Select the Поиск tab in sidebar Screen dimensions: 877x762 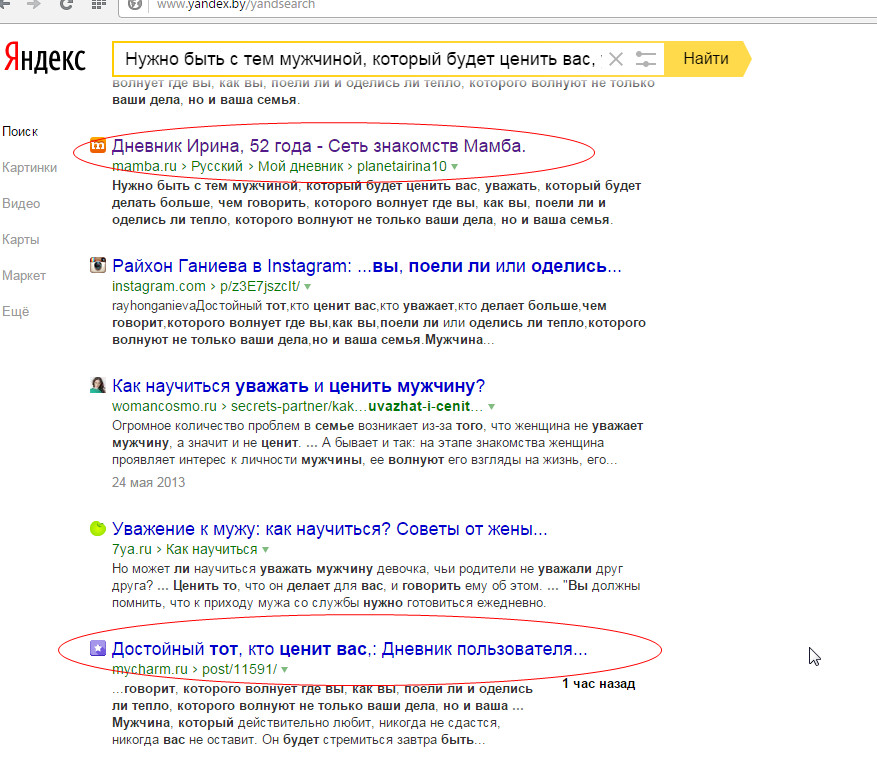(20, 131)
